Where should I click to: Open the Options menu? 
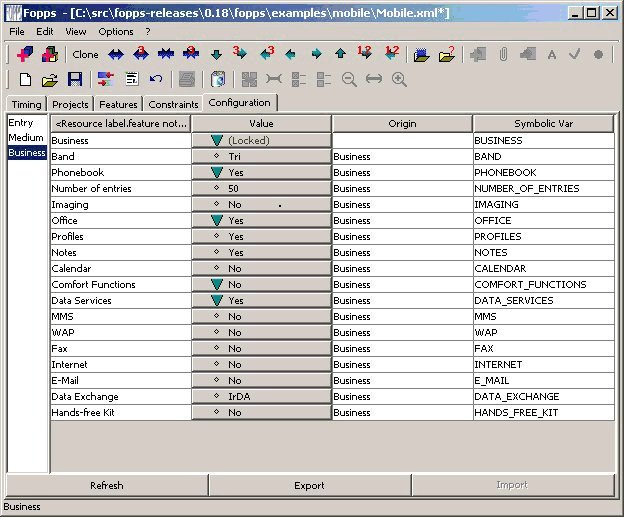pyautogui.click(x=116, y=31)
